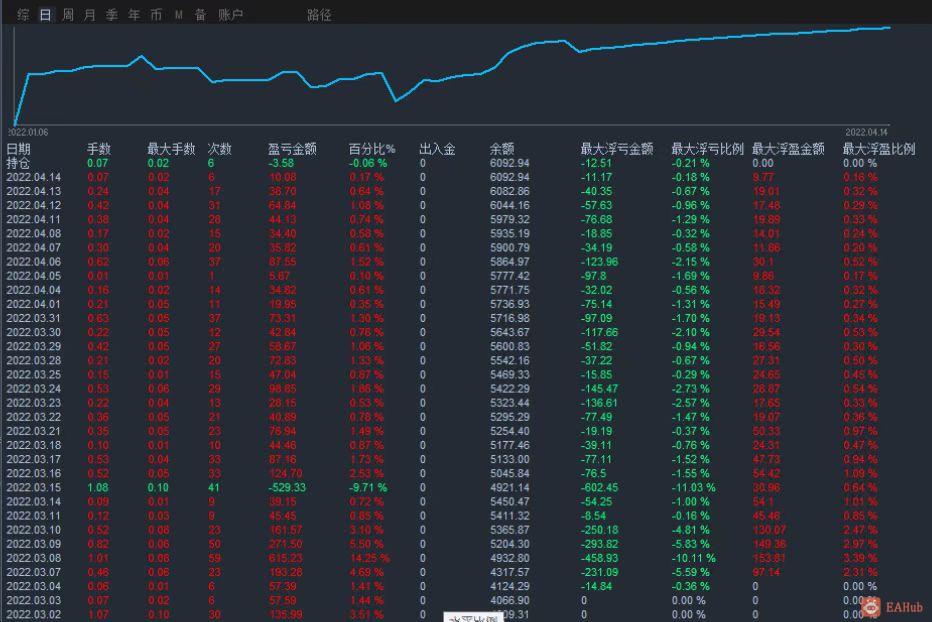Click the -602.45 max floating loss cell

pos(599,488)
